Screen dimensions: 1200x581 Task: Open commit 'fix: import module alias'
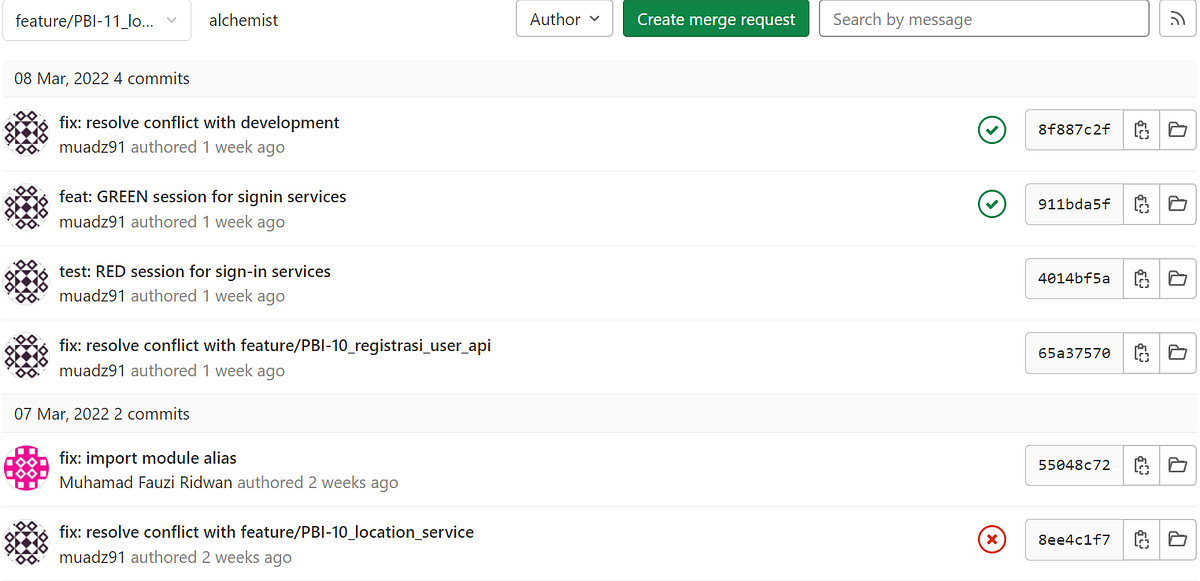(148, 459)
